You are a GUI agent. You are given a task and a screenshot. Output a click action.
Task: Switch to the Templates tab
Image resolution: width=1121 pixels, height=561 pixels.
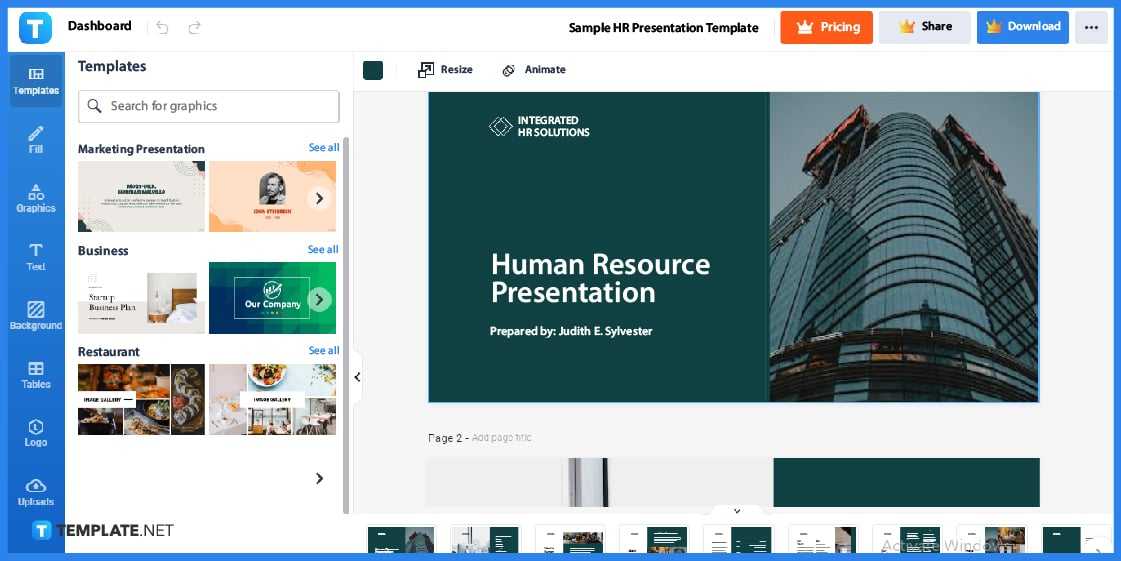click(x=36, y=80)
